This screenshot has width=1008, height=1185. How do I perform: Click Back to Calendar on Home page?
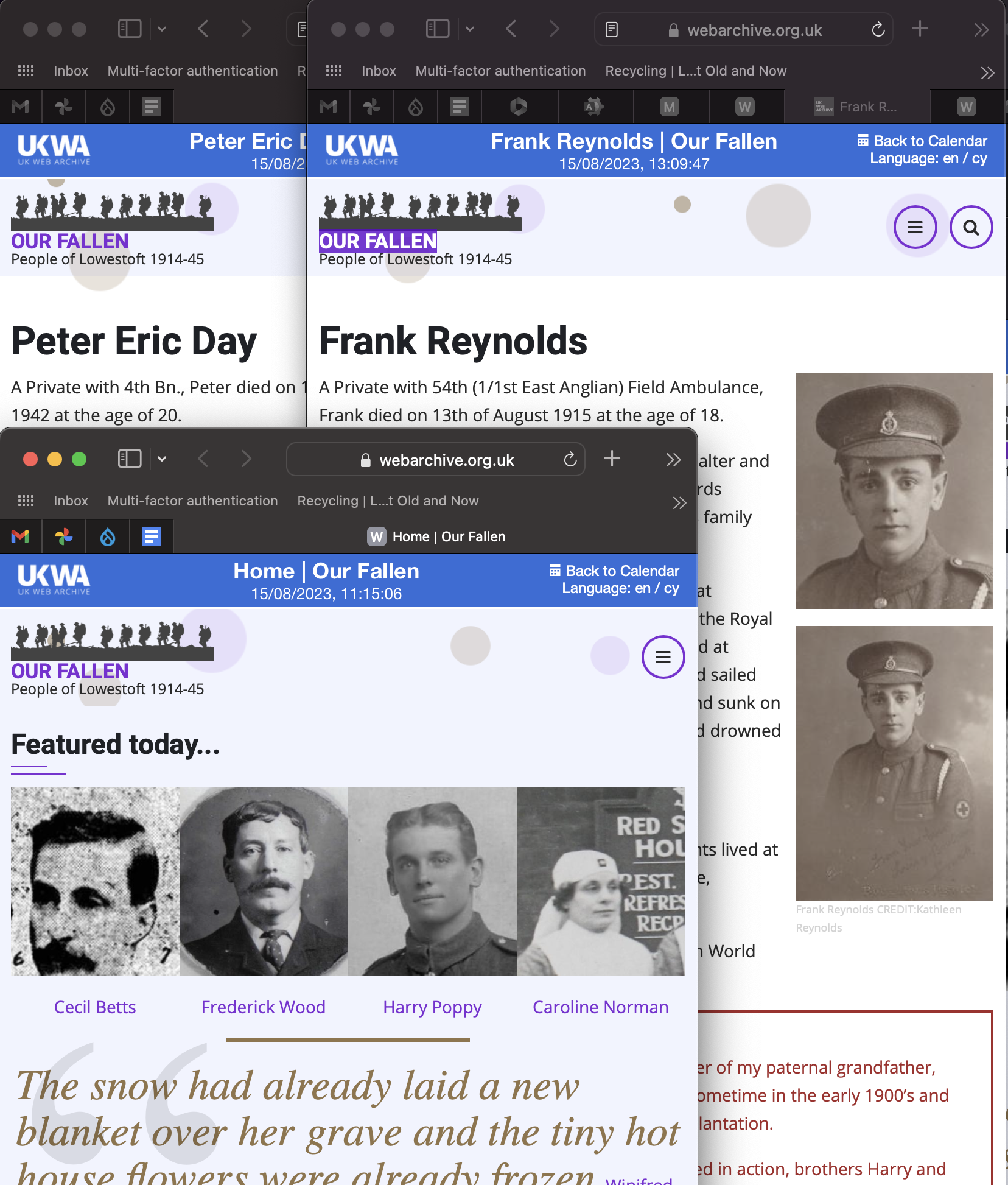(615, 571)
